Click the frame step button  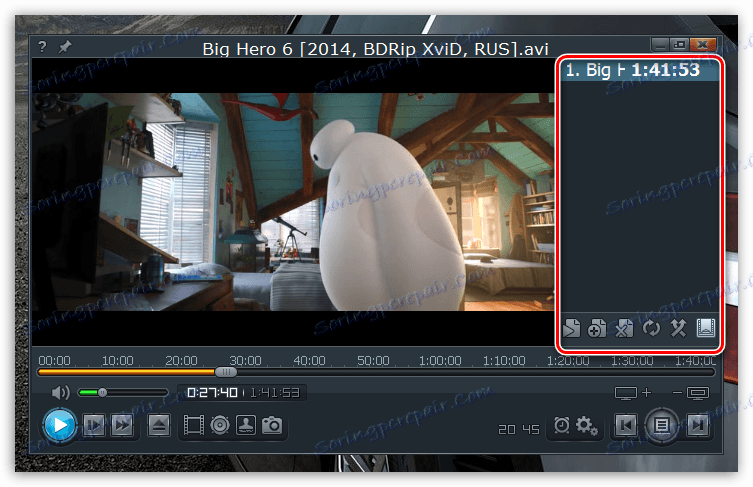pyautogui.click(x=94, y=425)
